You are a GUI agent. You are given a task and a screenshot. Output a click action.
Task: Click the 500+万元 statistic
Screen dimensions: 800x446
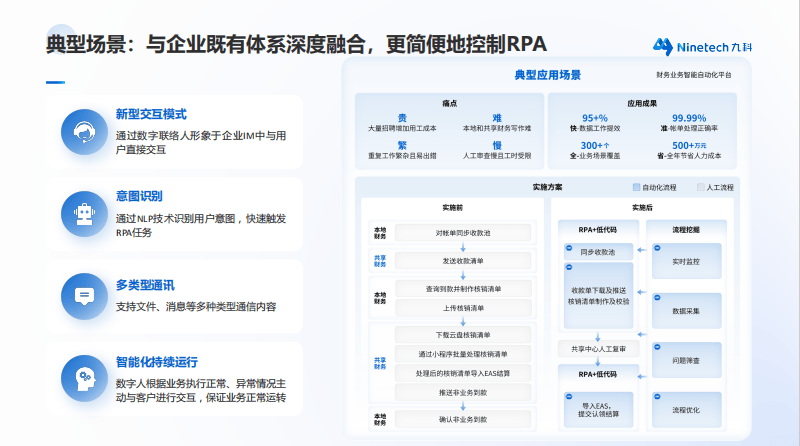coord(689,145)
